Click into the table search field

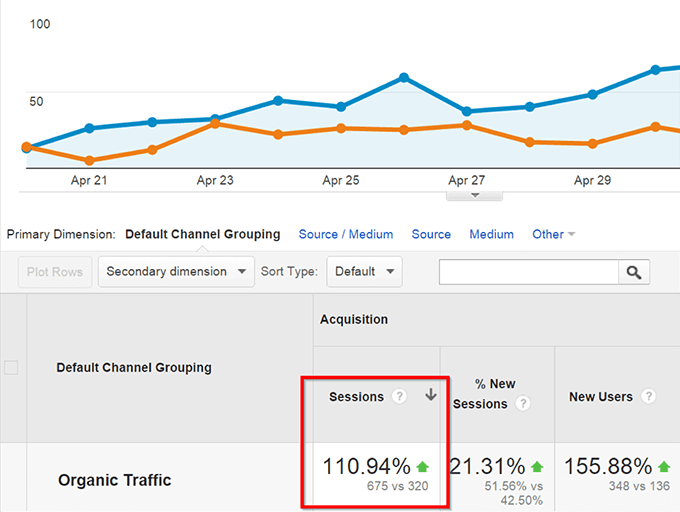point(528,271)
